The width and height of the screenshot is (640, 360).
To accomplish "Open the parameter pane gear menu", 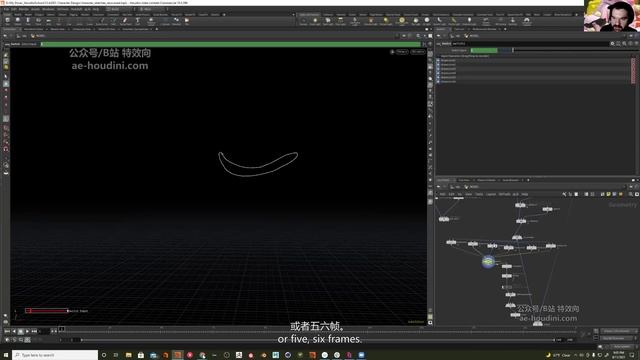I will pyautogui.click(x=612, y=43).
